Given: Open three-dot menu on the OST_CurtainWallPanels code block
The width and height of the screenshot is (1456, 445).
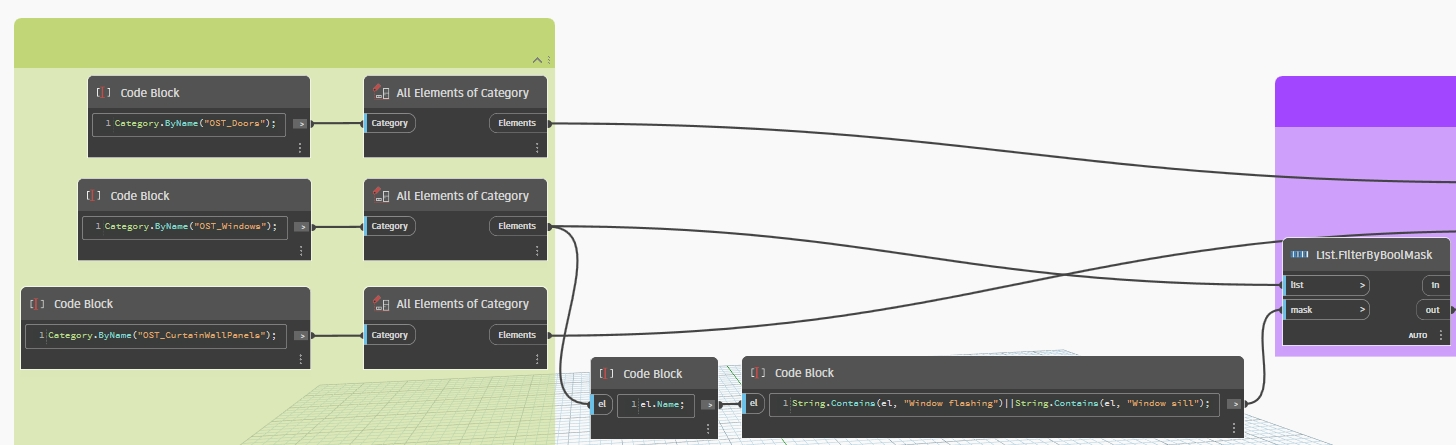Looking at the screenshot, I should pos(300,359).
